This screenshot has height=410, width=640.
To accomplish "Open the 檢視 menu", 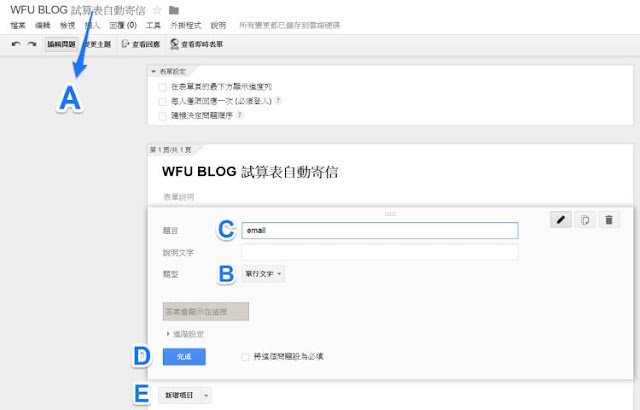I will pyautogui.click(x=67, y=25).
